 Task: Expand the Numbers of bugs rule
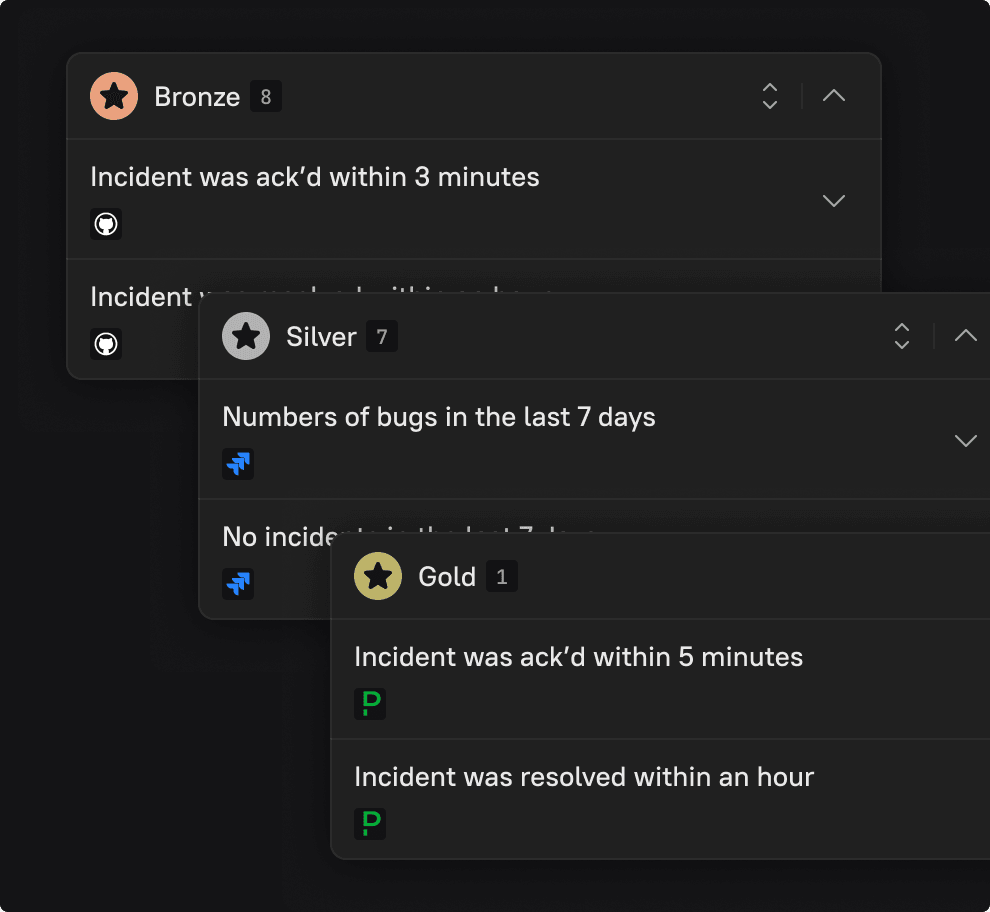coord(965,440)
